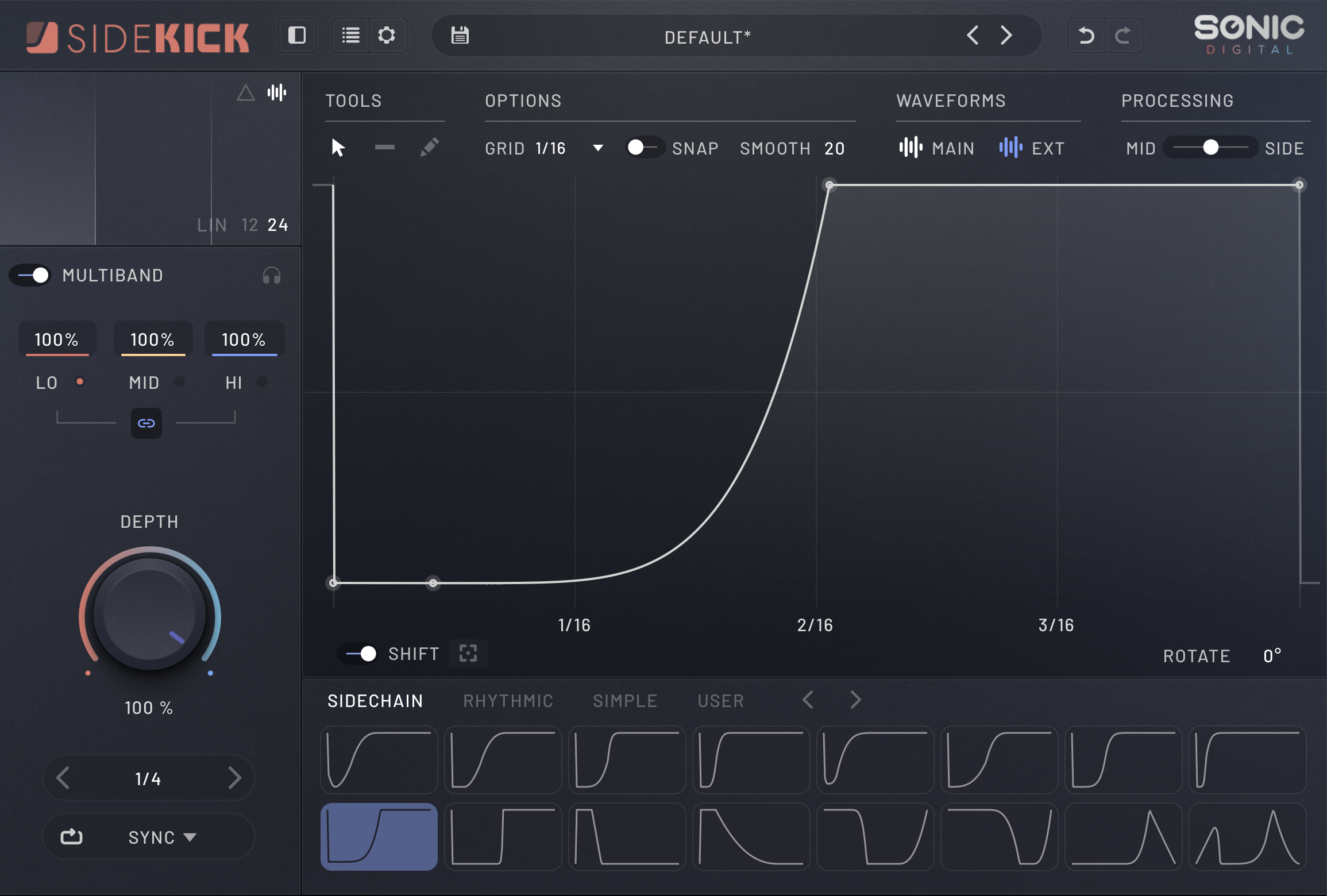1327x896 pixels.
Task: Toggle the MULTIBAND switch
Action: pos(31,276)
